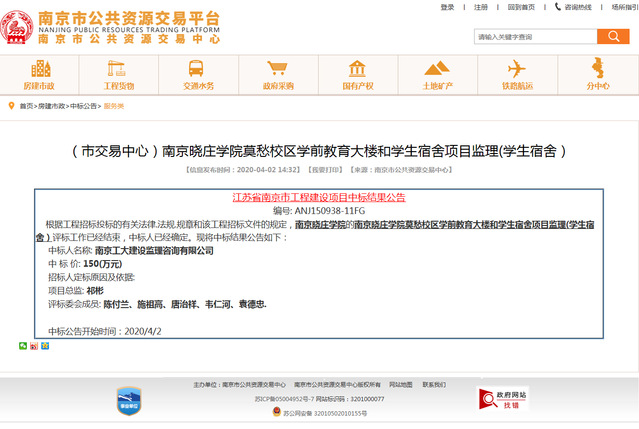Image resolution: width=639 pixels, height=429 pixels.
Task: Click 首页 in the breadcrumb trail
Action: (x=26, y=105)
